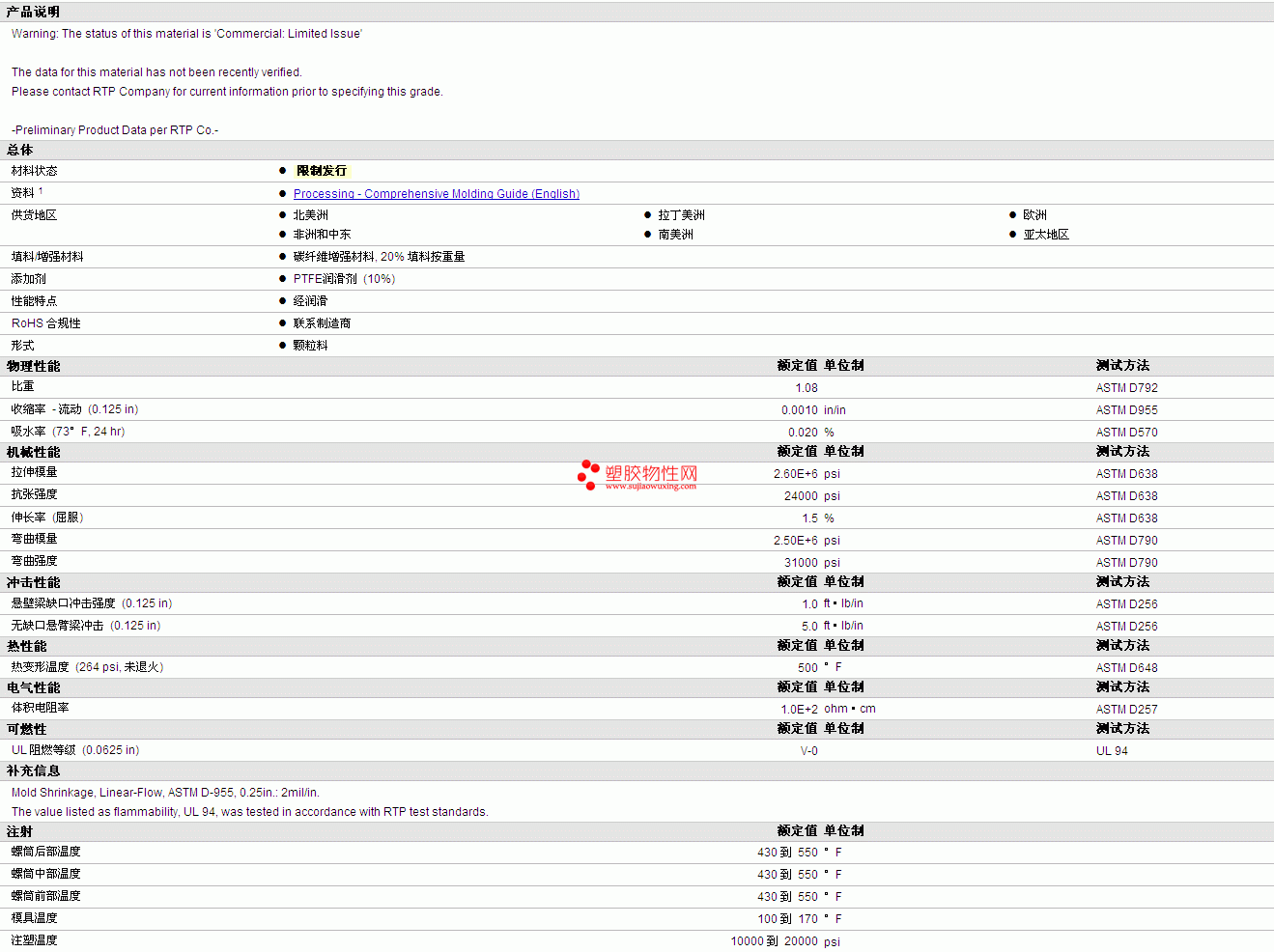Click the 北美洲 availability region item
Image resolution: width=1274 pixels, height=952 pixels.
[311, 215]
